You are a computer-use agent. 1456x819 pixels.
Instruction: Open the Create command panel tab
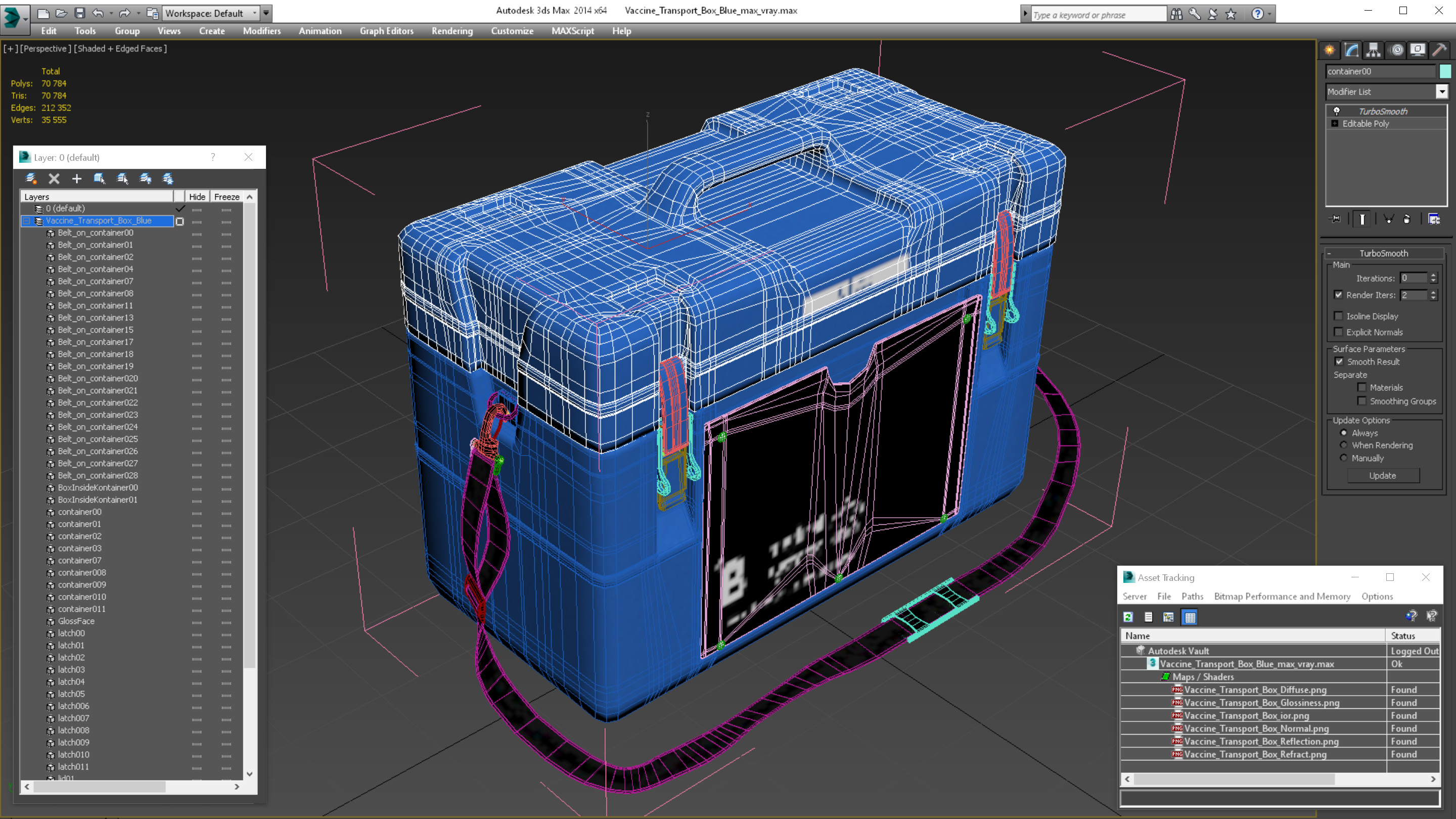(x=1330, y=51)
